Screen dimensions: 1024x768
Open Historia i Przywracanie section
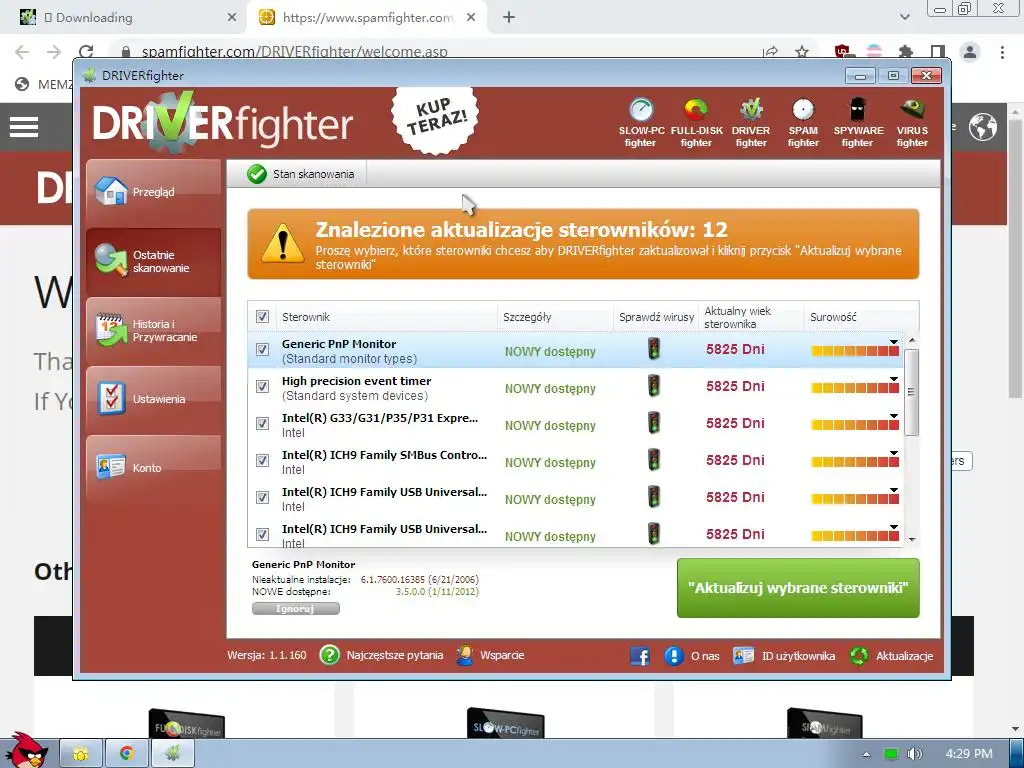point(153,330)
